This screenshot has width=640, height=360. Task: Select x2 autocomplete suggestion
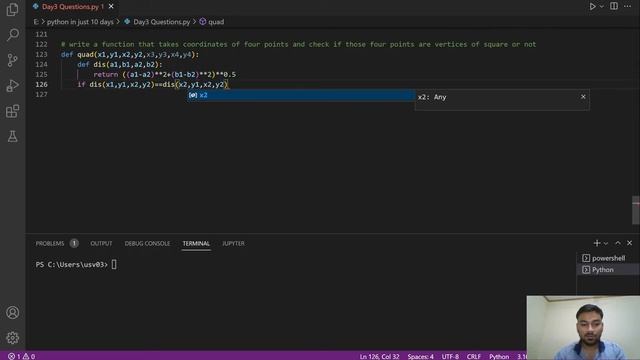point(301,95)
